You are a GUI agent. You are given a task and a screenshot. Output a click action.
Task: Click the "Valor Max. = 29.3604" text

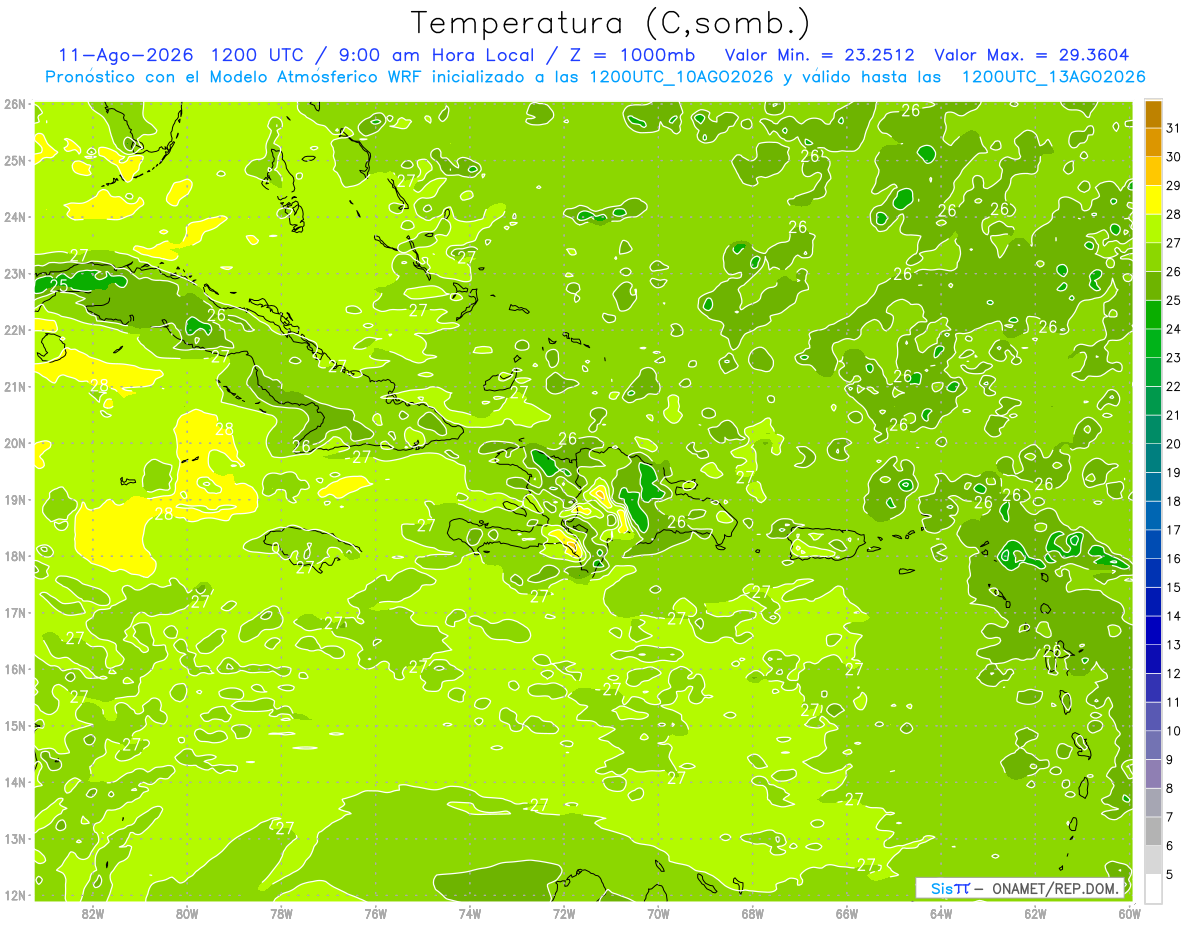1032,55
